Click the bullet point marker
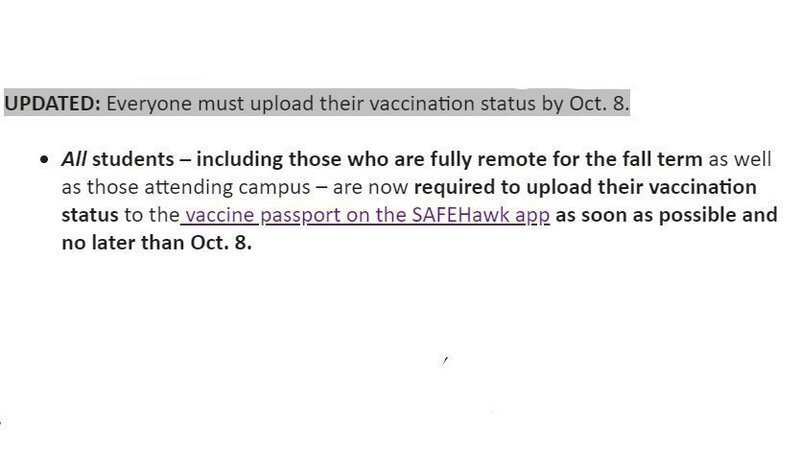800x450 pixels. [44, 160]
